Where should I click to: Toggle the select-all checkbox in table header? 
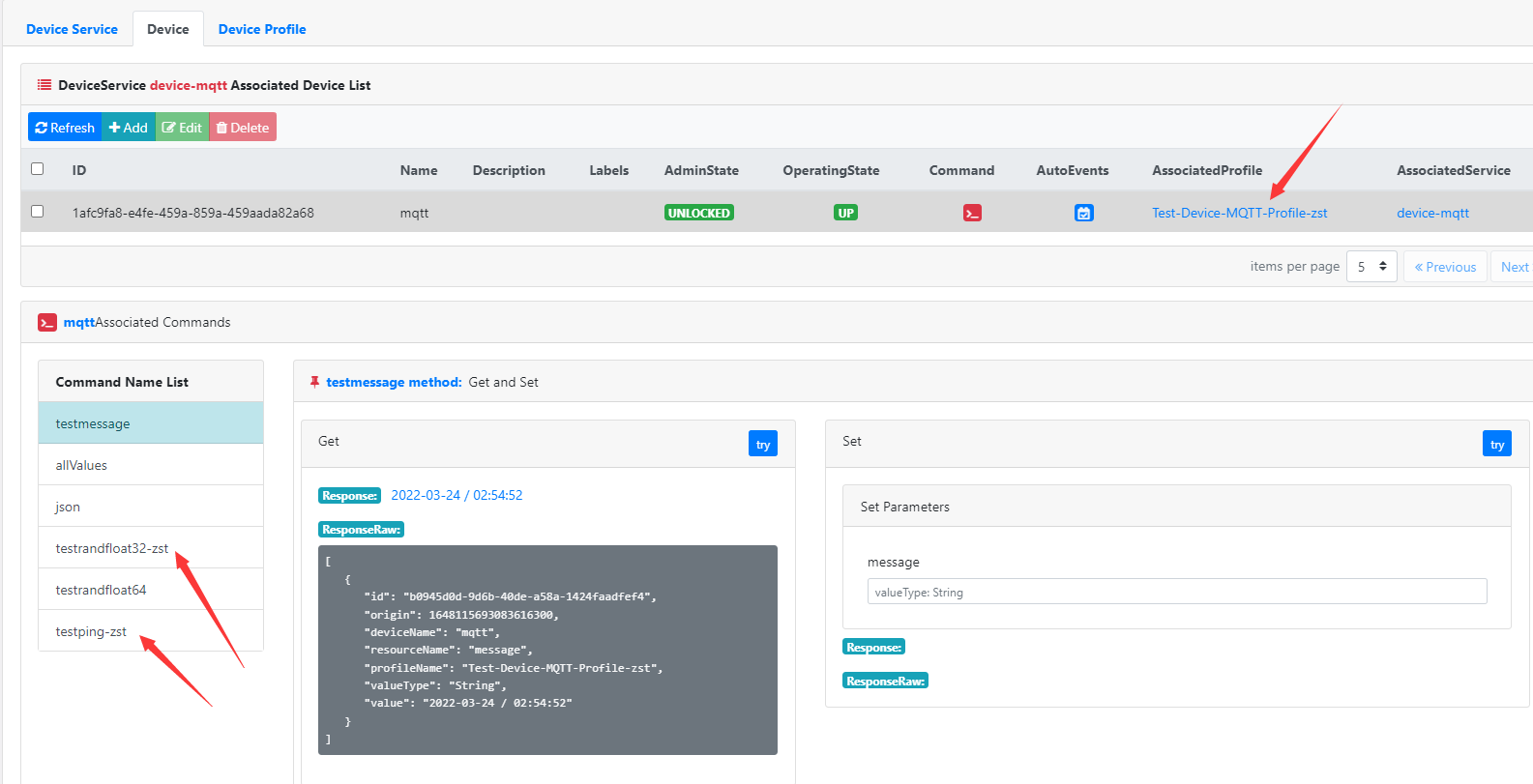coord(38,169)
